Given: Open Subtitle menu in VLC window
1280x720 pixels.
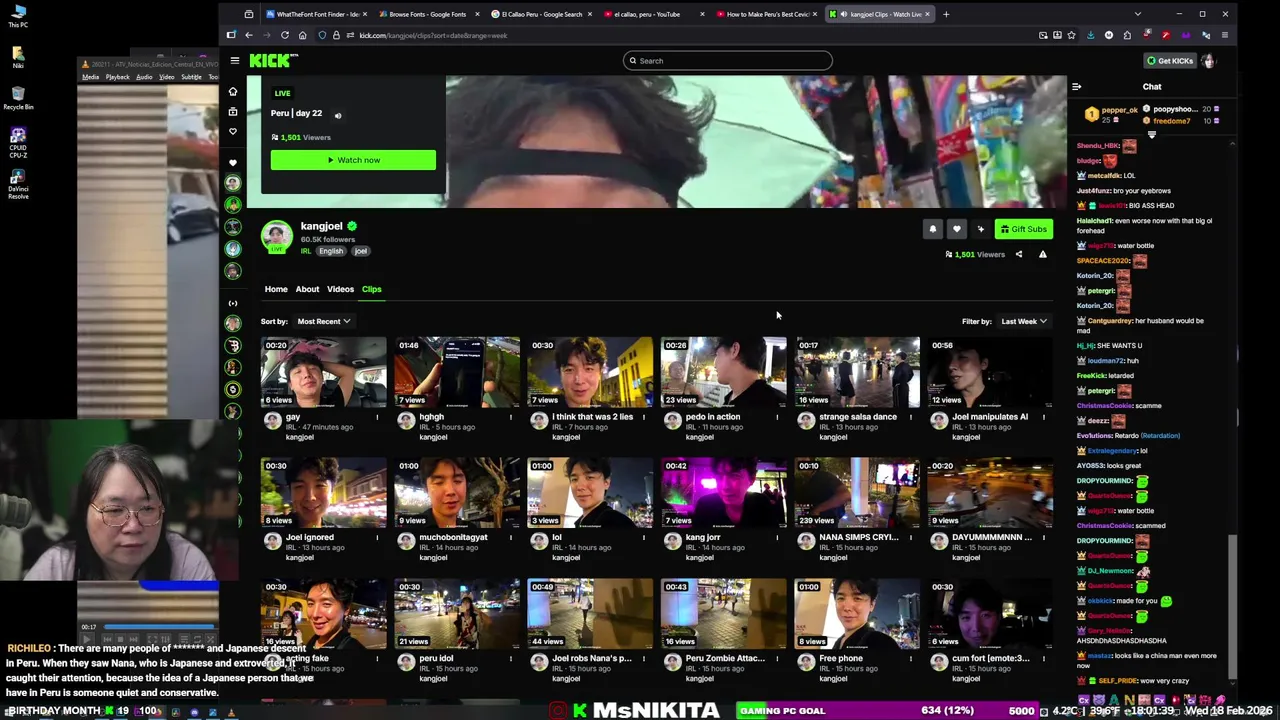Looking at the screenshot, I should pyautogui.click(x=191, y=77).
